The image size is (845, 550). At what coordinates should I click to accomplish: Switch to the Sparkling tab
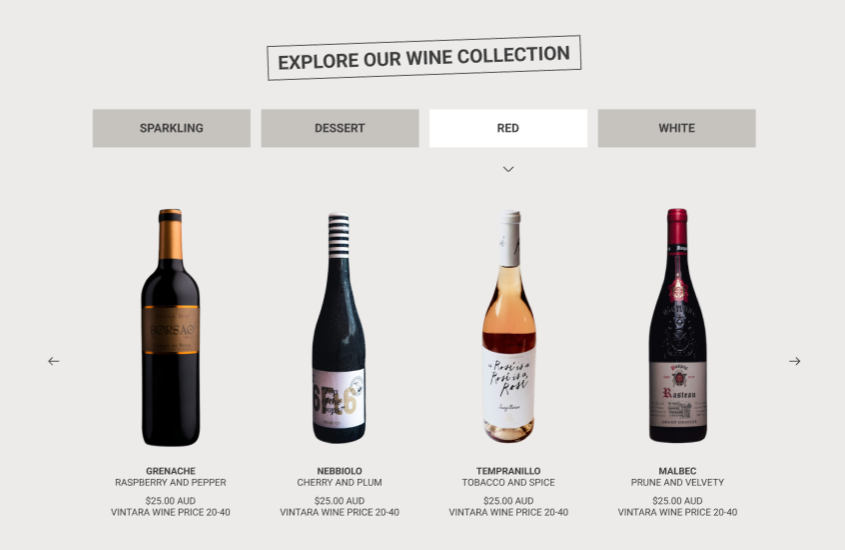171,128
